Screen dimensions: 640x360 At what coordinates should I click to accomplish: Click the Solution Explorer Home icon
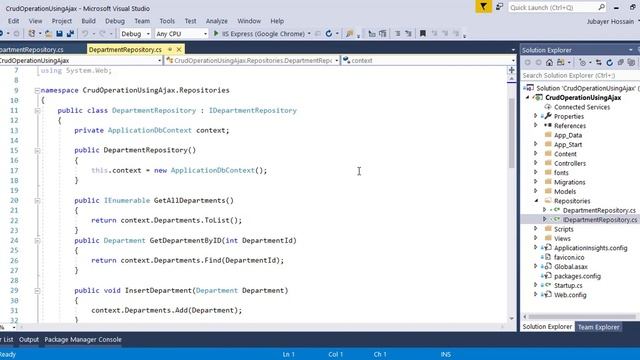tap(549, 62)
